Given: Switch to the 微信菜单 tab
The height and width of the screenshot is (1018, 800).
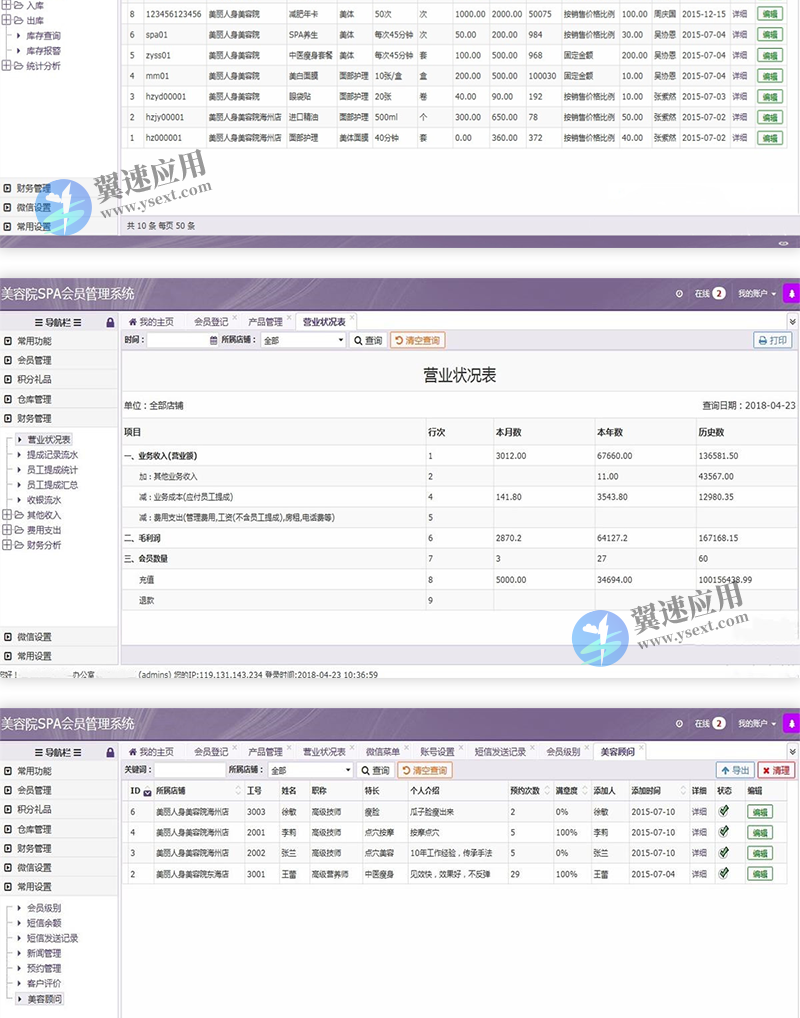Looking at the screenshot, I should click(382, 752).
